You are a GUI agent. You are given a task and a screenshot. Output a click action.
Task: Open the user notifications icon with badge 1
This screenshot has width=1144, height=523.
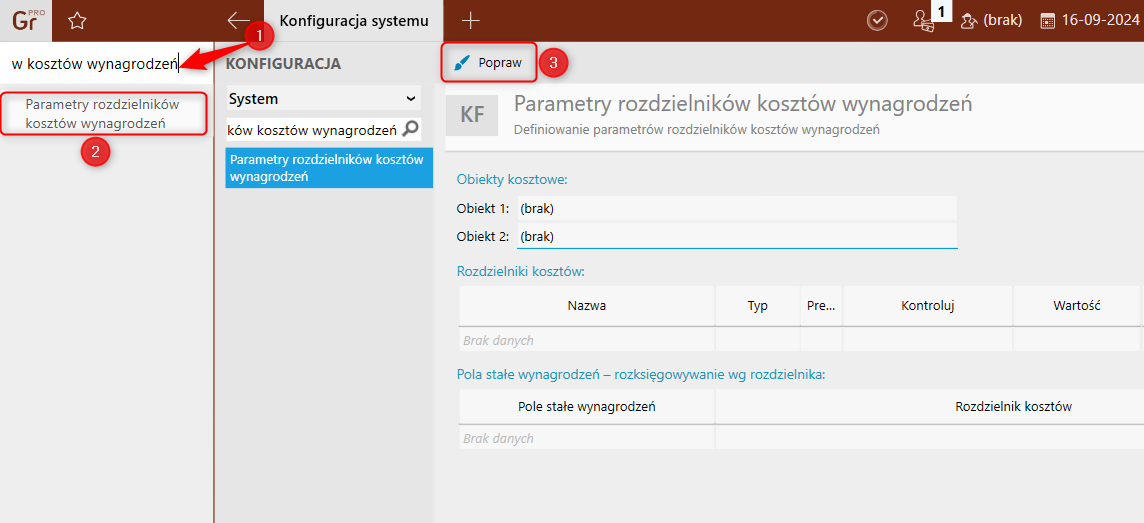[924, 20]
